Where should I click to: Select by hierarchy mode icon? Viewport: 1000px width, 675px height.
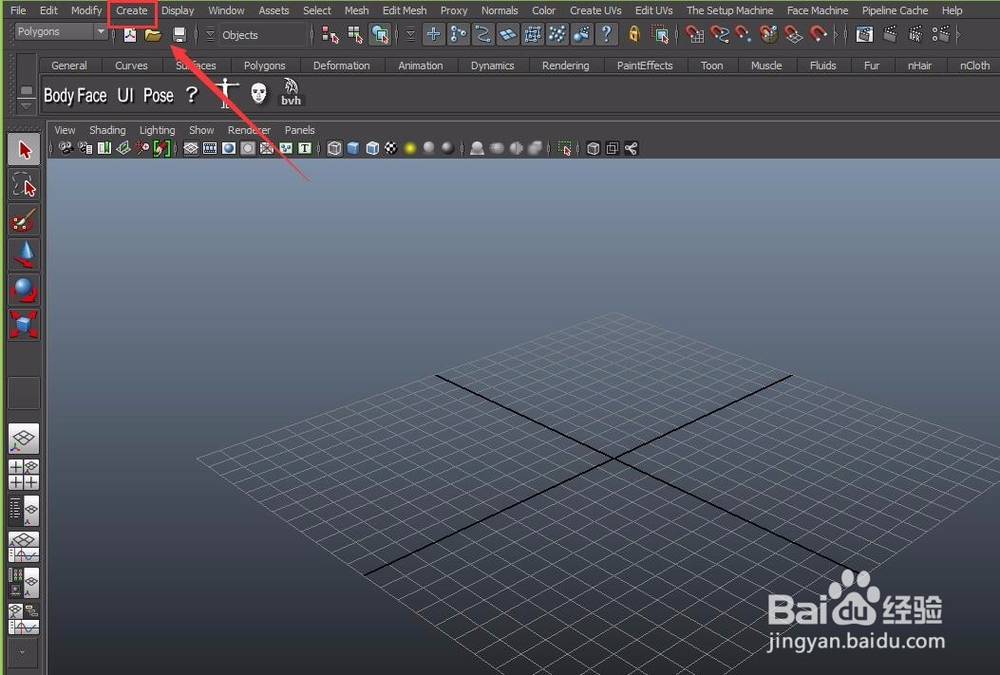tap(330, 35)
